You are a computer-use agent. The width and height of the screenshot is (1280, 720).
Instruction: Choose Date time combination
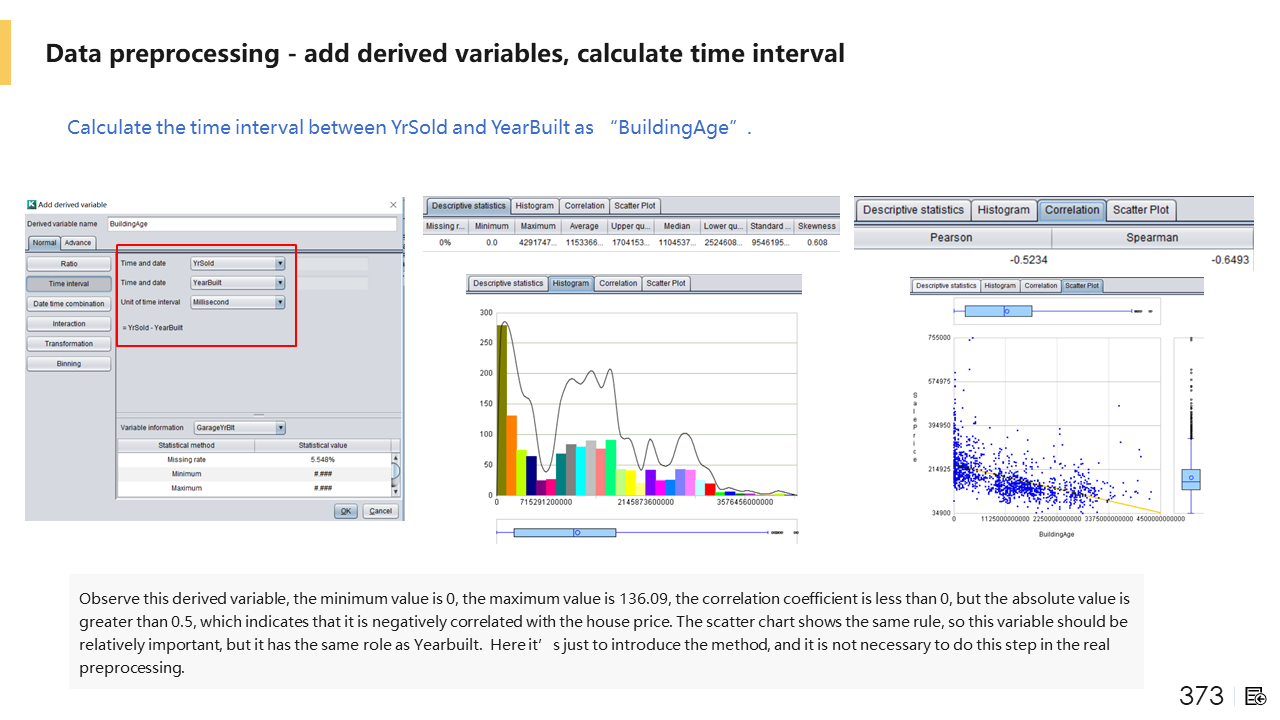(x=69, y=304)
